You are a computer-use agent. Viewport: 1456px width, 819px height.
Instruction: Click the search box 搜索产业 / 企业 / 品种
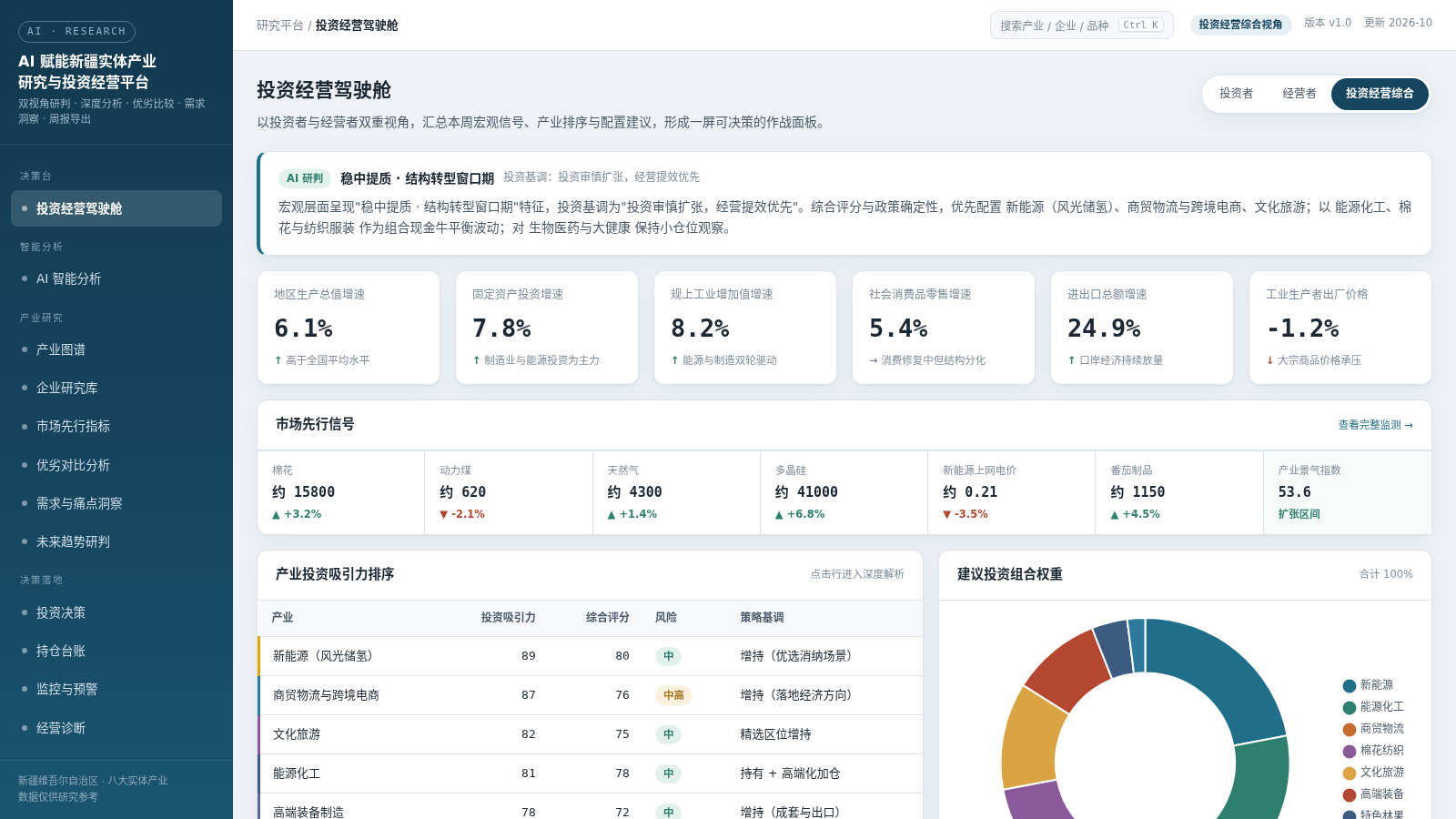(1081, 25)
